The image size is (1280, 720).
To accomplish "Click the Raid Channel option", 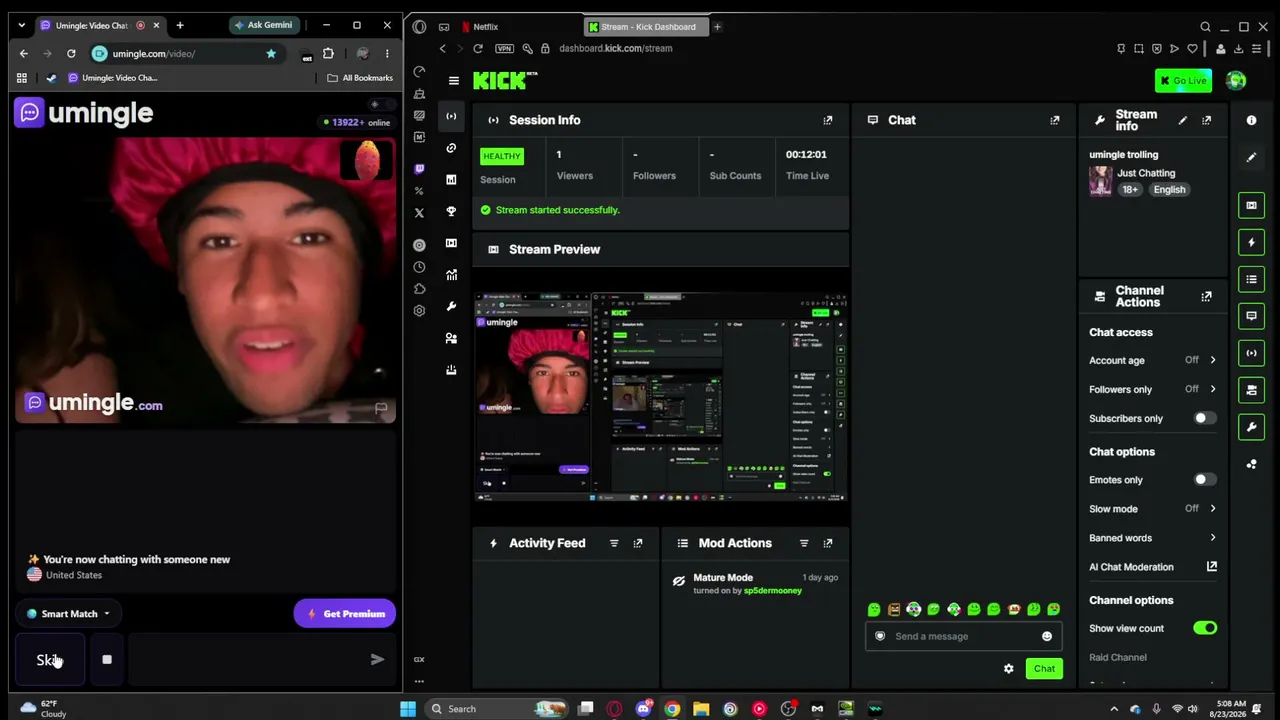I will click(1118, 657).
